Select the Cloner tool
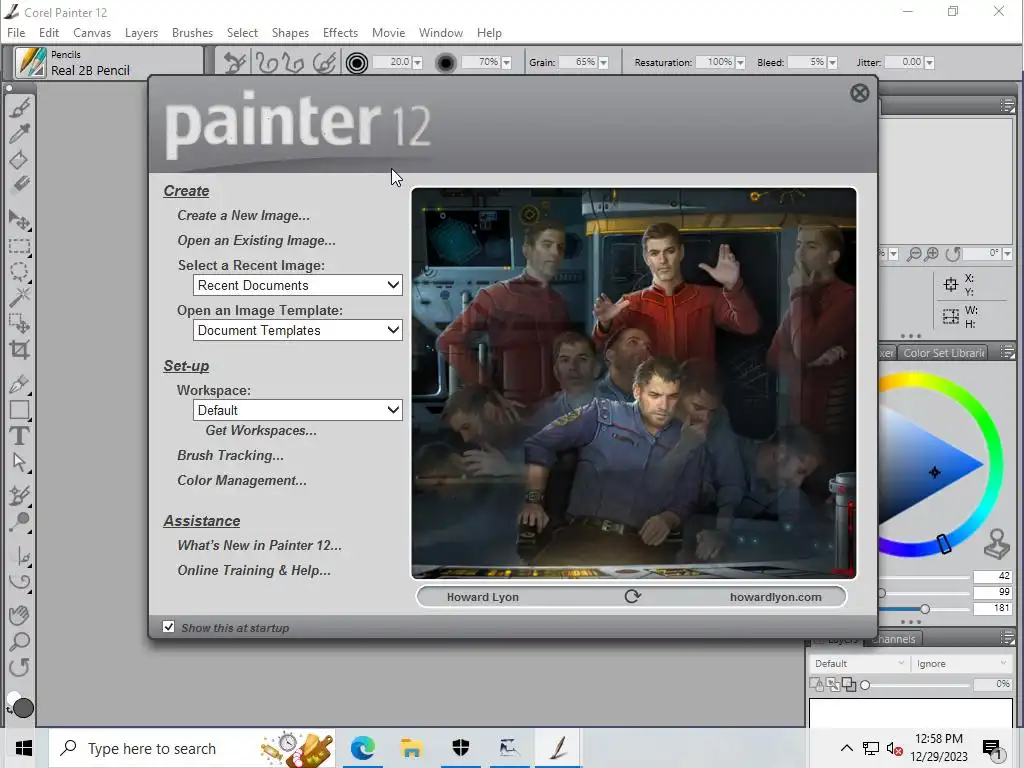The width and height of the screenshot is (1024, 768). (x=19, y=496)
